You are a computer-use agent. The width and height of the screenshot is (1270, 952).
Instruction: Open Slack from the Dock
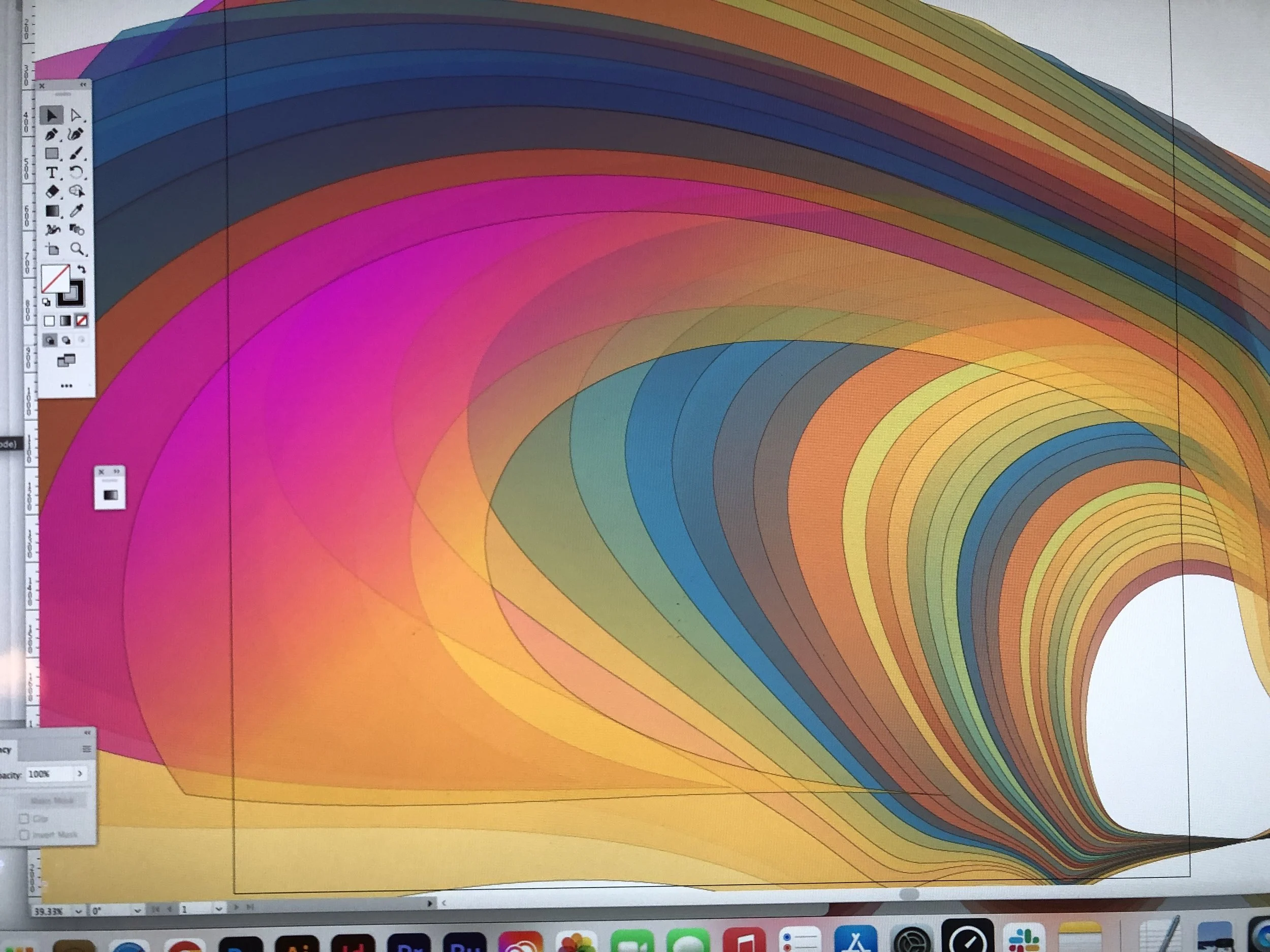point(1024,939)
